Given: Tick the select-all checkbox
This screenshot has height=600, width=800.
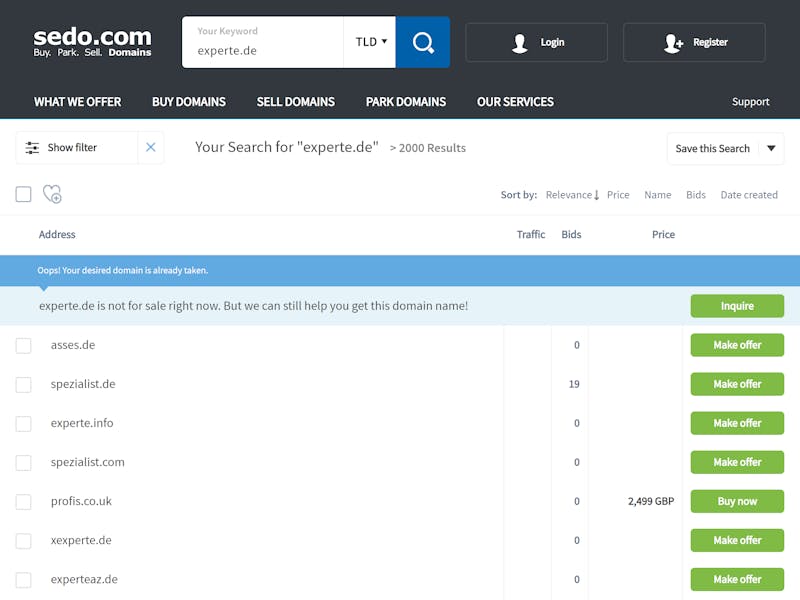Looking at the screenshot, I should pos(23,194).
